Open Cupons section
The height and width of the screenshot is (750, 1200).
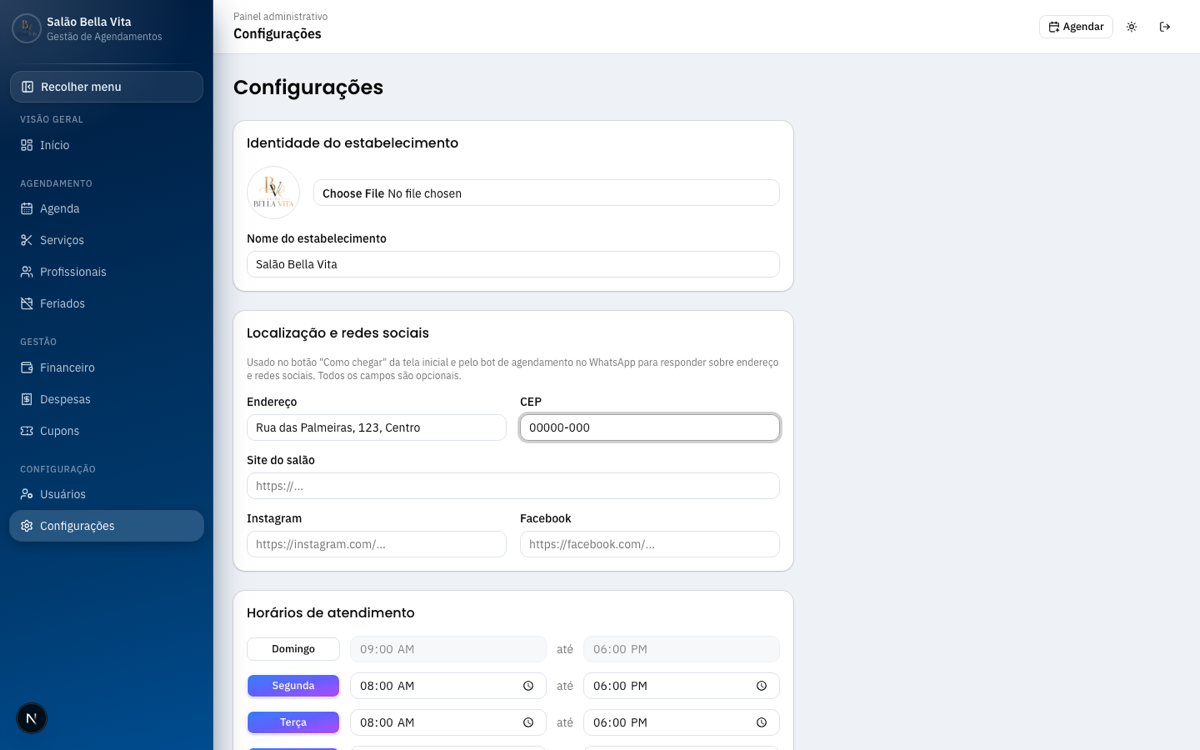pyautogui.click(x=106, y=431)
